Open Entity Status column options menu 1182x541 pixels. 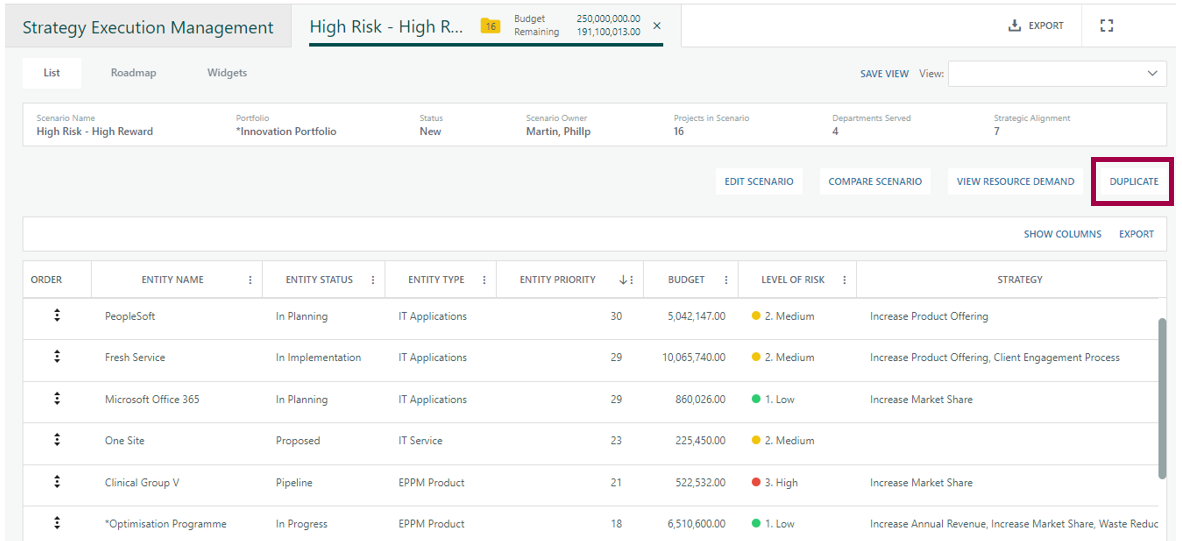point(372,280)
